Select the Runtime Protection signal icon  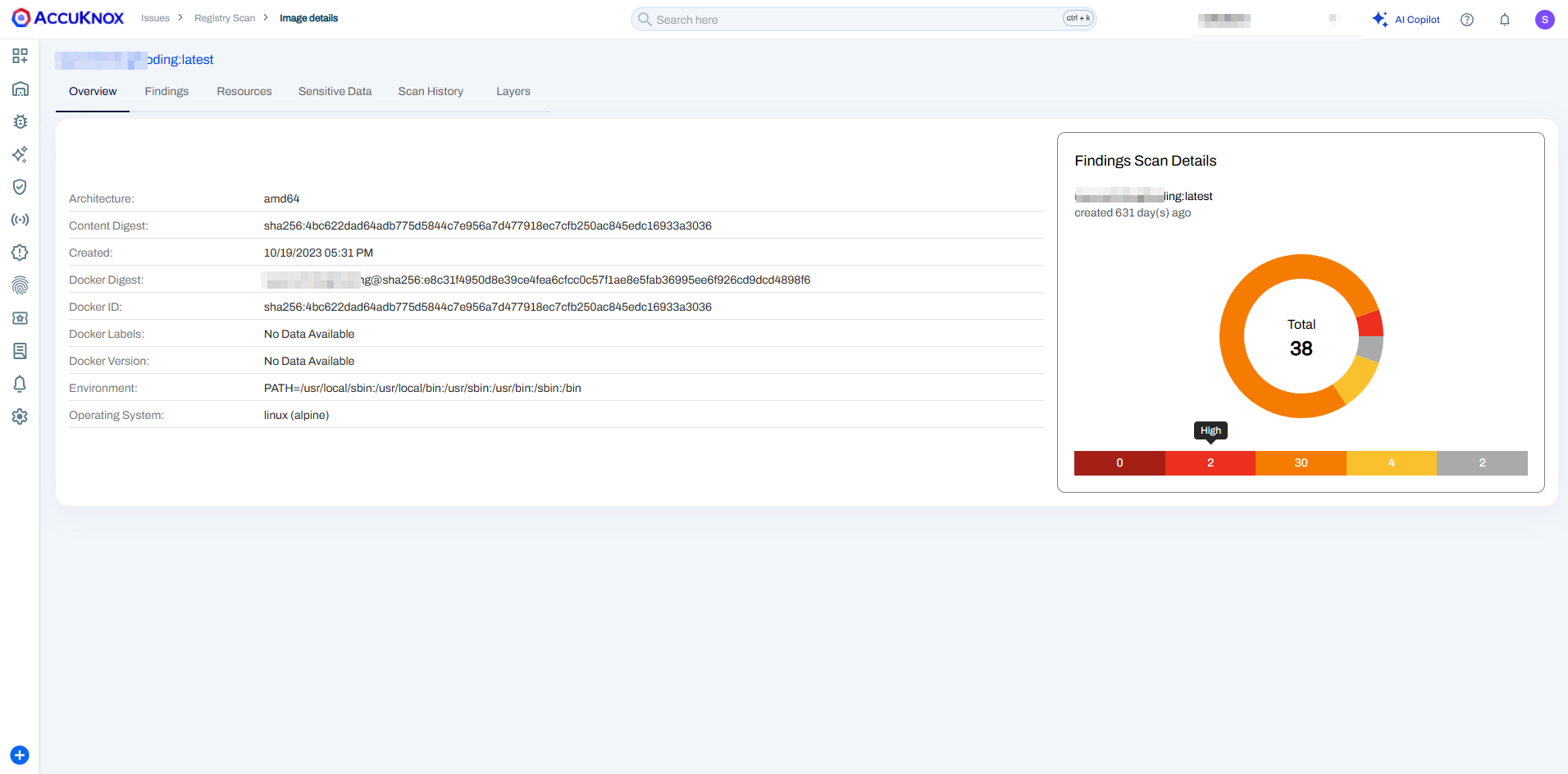(x=20, y=220)
